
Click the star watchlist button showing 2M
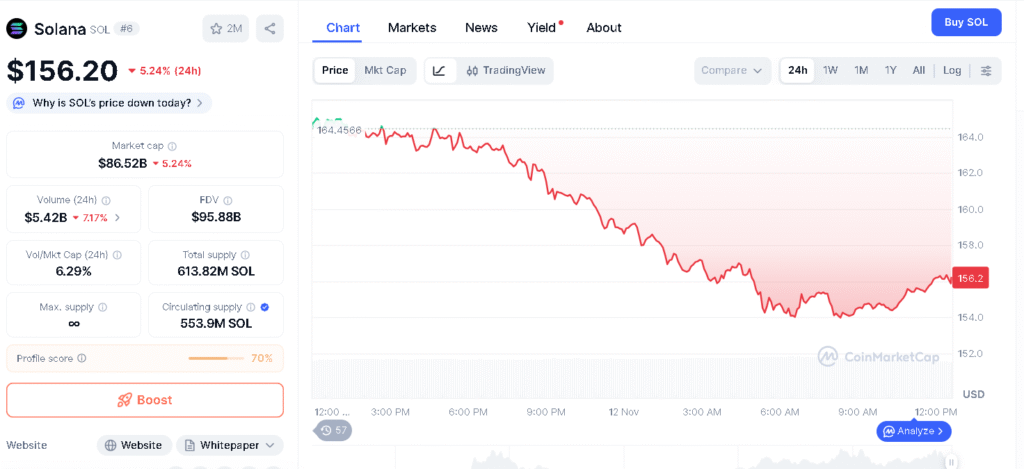tap(226, 29)
